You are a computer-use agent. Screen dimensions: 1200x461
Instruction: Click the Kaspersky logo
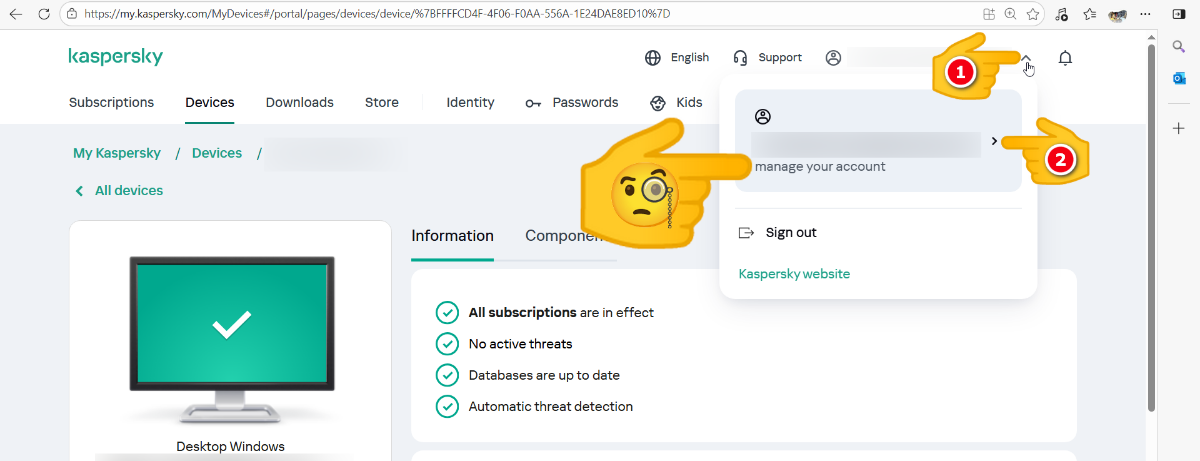pos(115,57)
